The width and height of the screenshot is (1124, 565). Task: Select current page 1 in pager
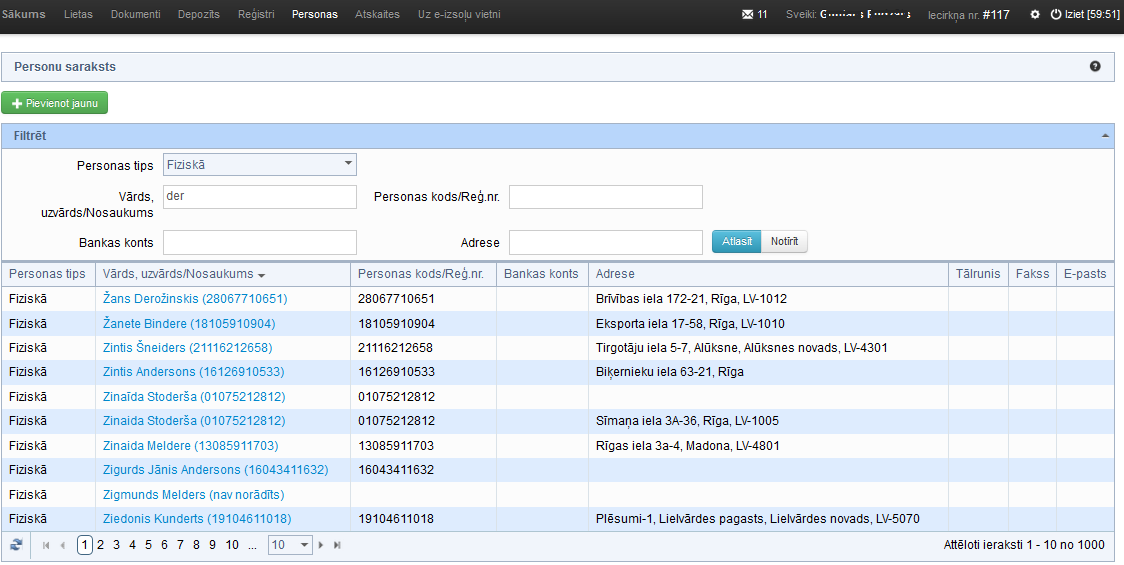click(85, 545)
